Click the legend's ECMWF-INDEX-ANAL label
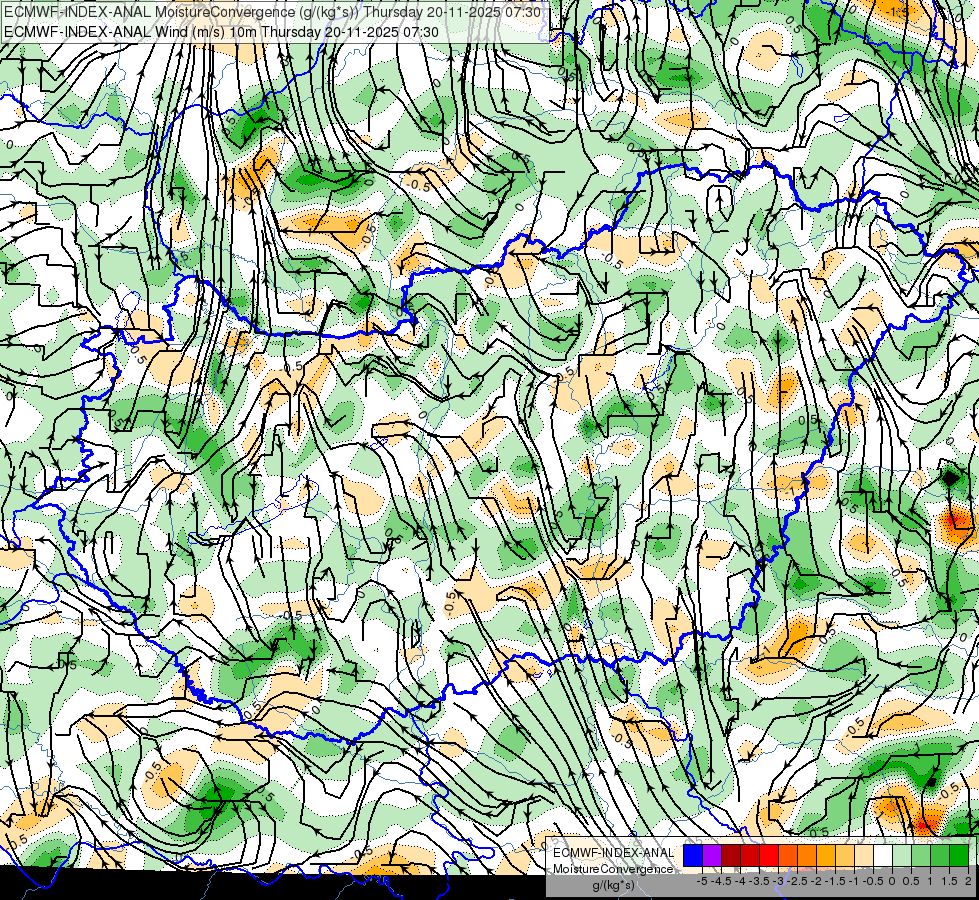 click(x=613, y=853)
